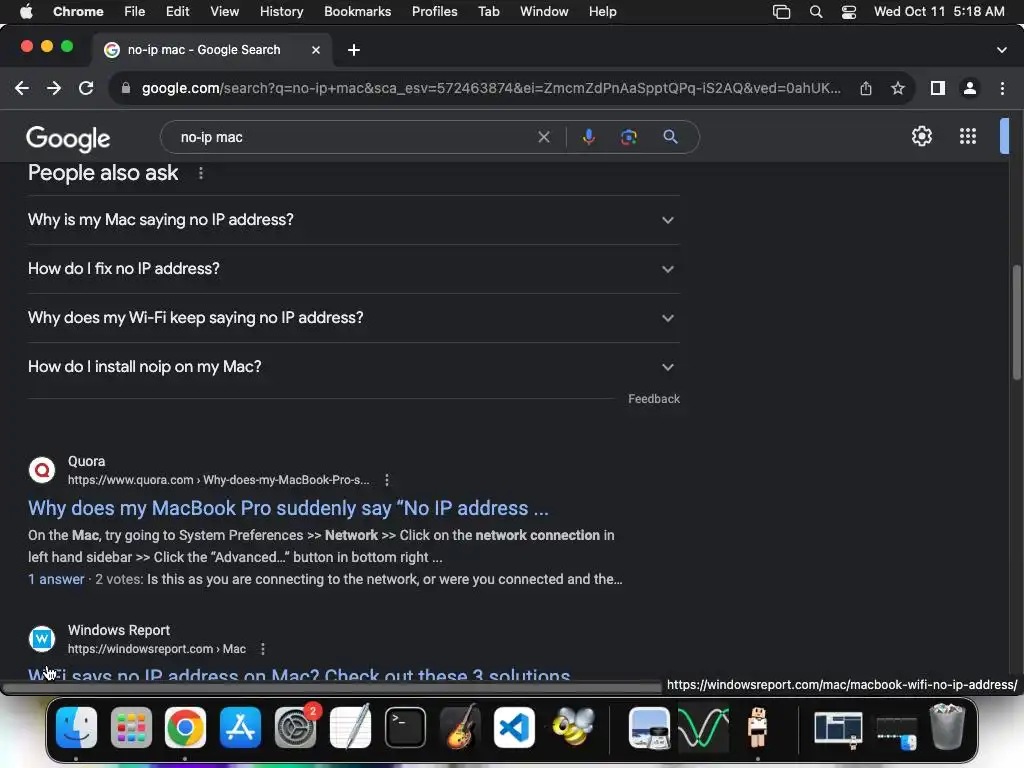
Task: Open the File menu
Action: click(135, 12)
